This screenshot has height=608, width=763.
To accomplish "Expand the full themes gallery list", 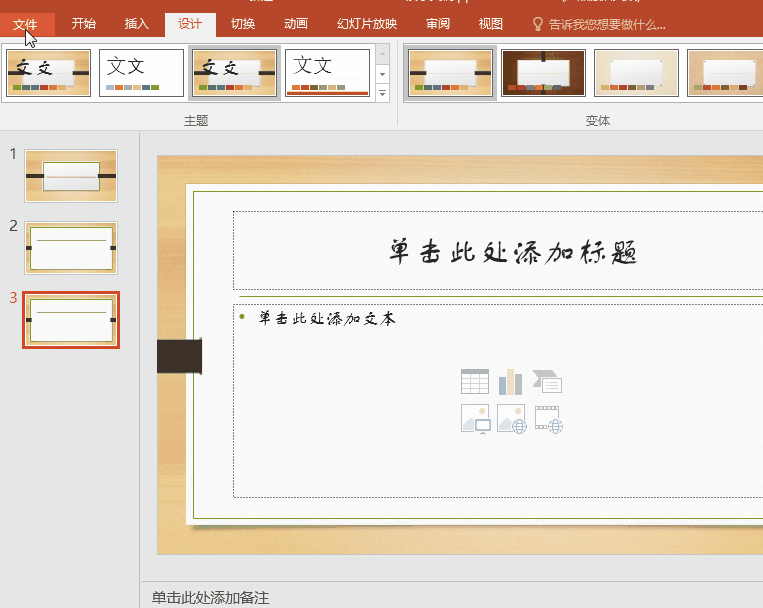I will click(382, 93).
